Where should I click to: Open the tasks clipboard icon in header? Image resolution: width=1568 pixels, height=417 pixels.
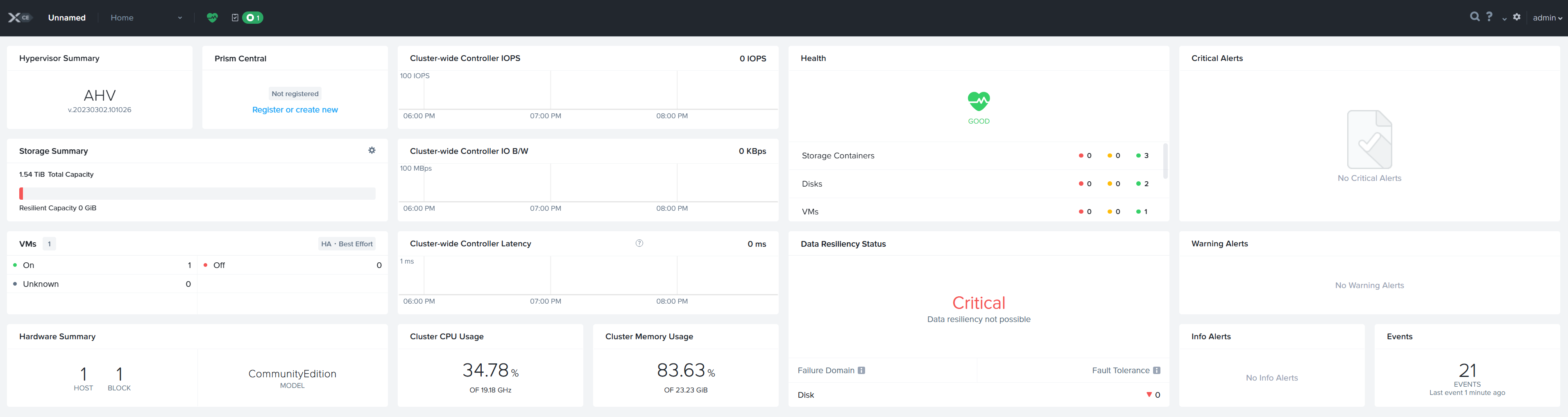tap(235, 18)
